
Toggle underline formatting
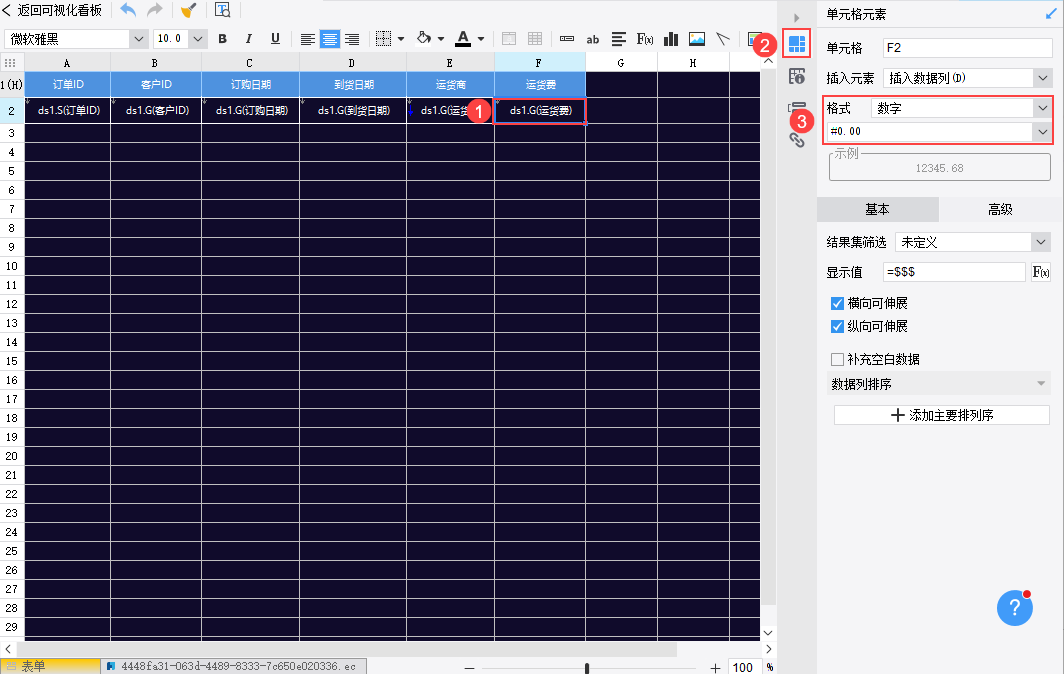coord(275,39)
